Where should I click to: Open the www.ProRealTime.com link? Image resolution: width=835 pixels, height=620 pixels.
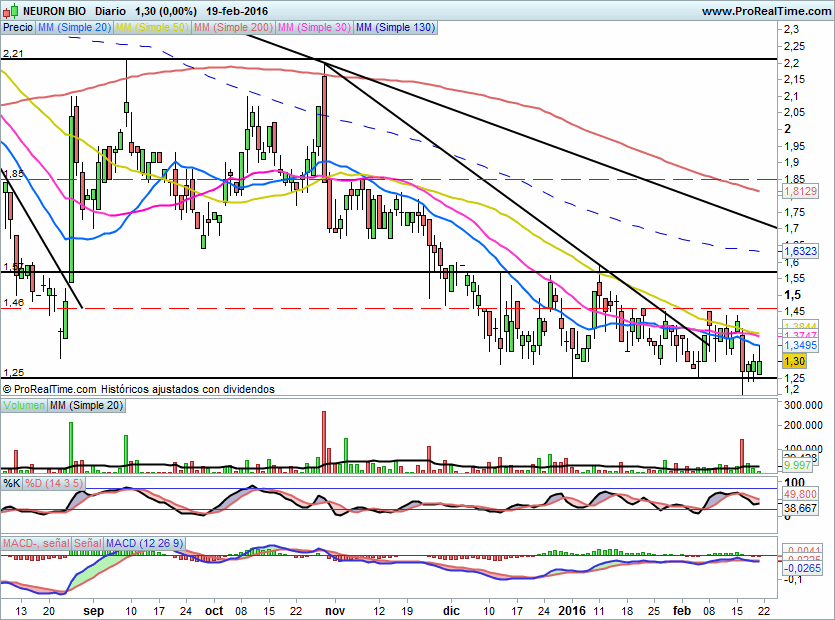pyautogui.click(x=767, y=11)
